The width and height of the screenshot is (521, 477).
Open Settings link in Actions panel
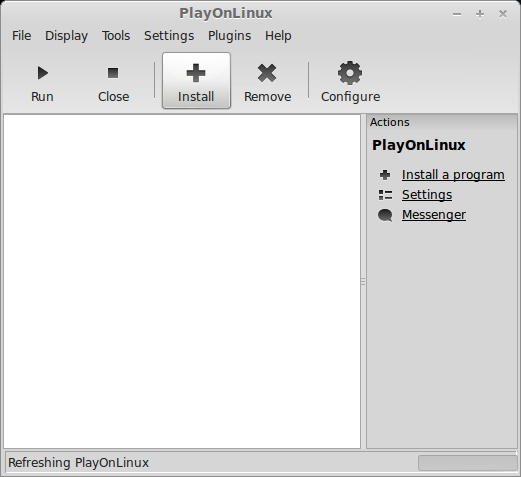[427, 195]
